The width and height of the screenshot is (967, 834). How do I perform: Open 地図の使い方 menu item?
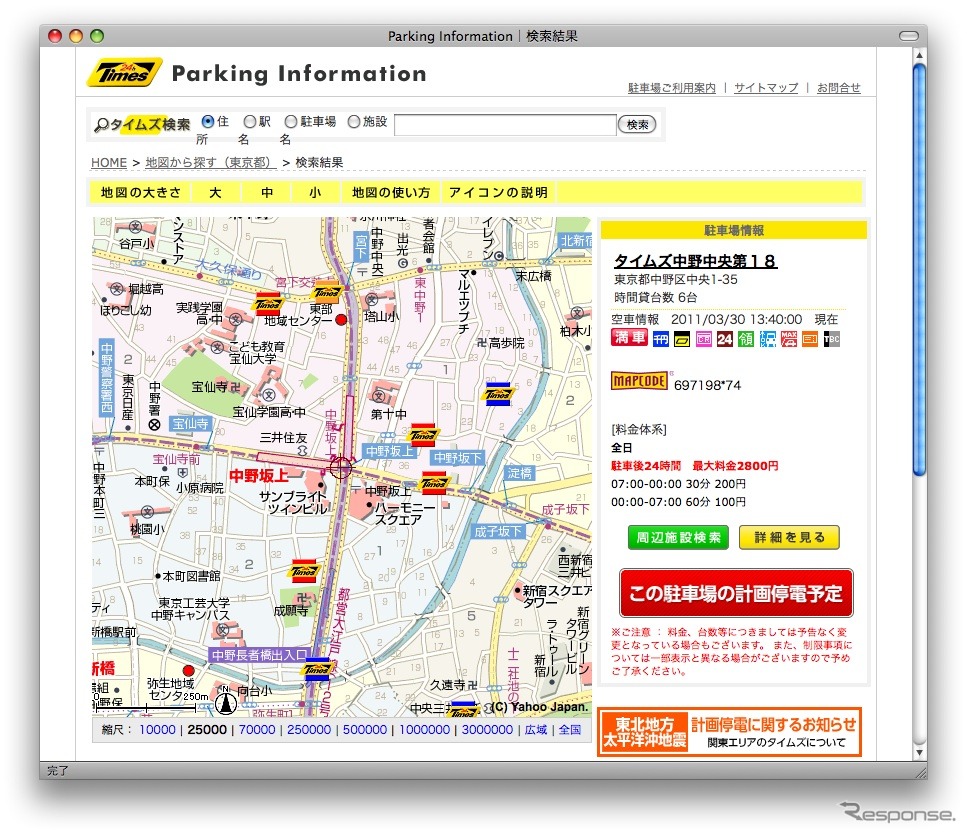pos(390,193)
